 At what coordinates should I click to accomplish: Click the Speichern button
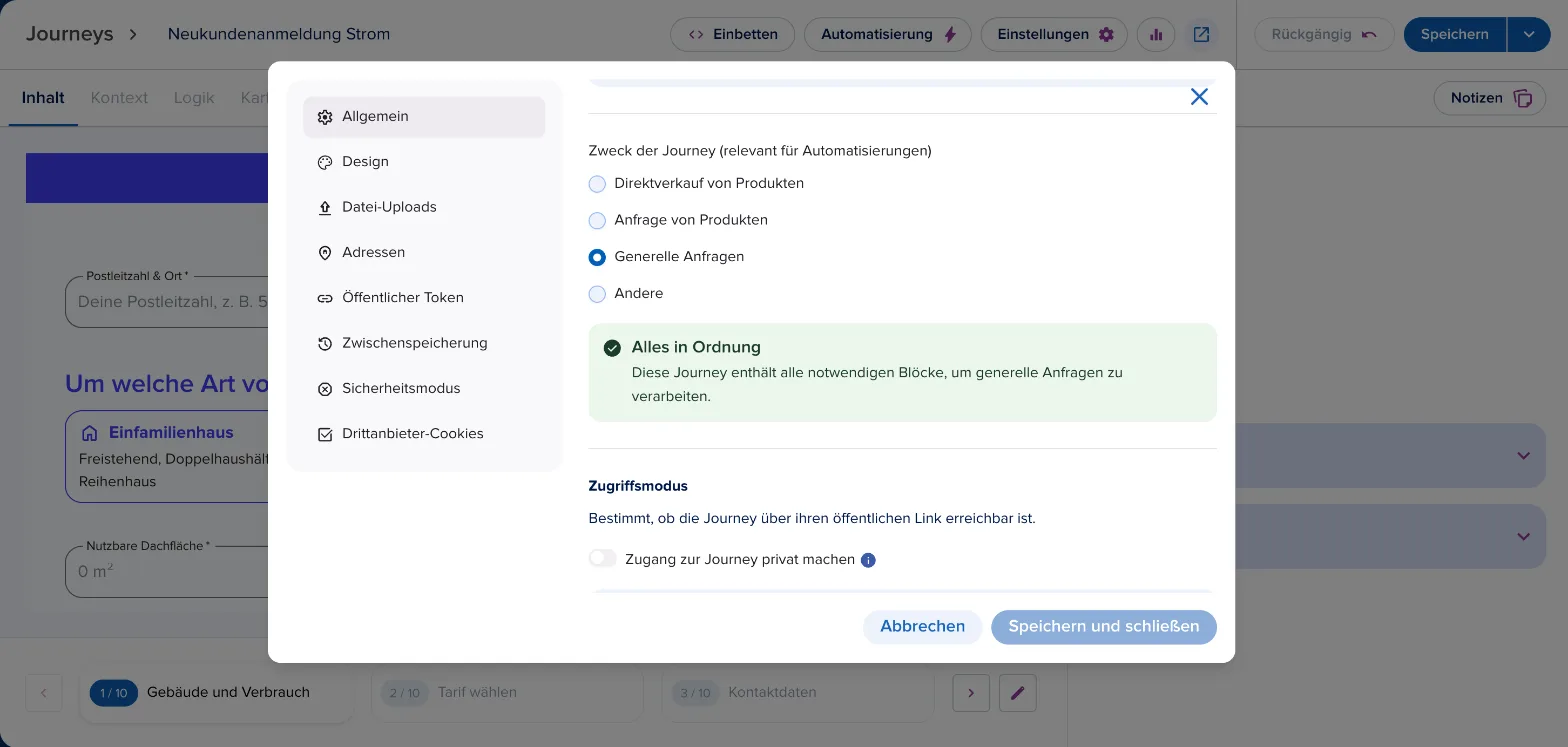tap(1454, 34)
